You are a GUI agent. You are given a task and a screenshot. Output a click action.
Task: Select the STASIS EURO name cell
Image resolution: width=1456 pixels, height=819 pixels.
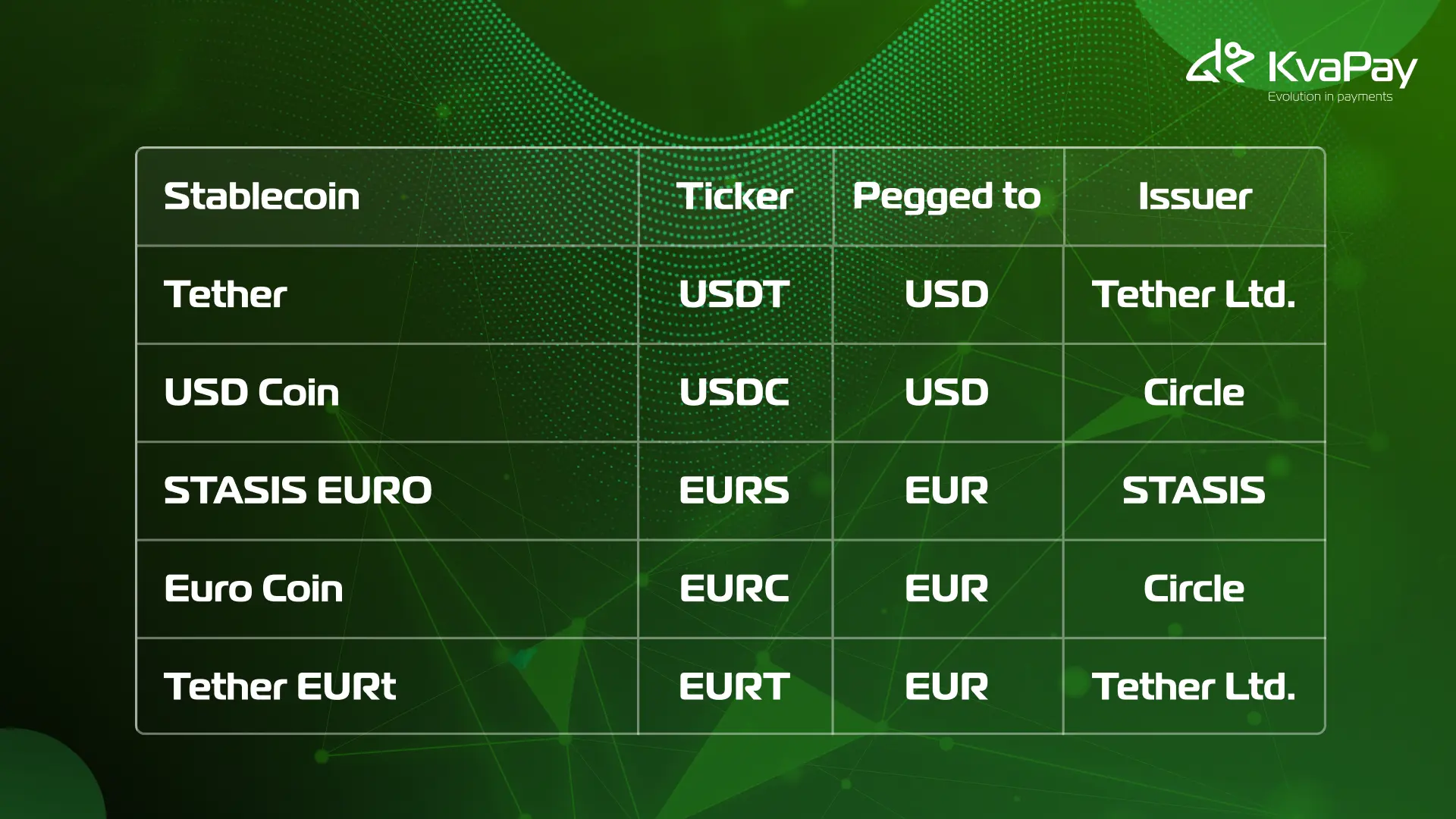point(297,490)
